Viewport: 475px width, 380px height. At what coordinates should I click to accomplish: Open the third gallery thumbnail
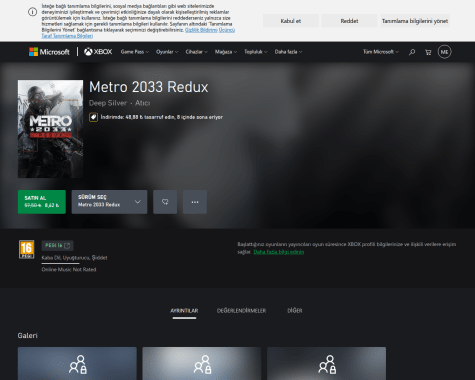pyautogui.click(x=327, y=363)
